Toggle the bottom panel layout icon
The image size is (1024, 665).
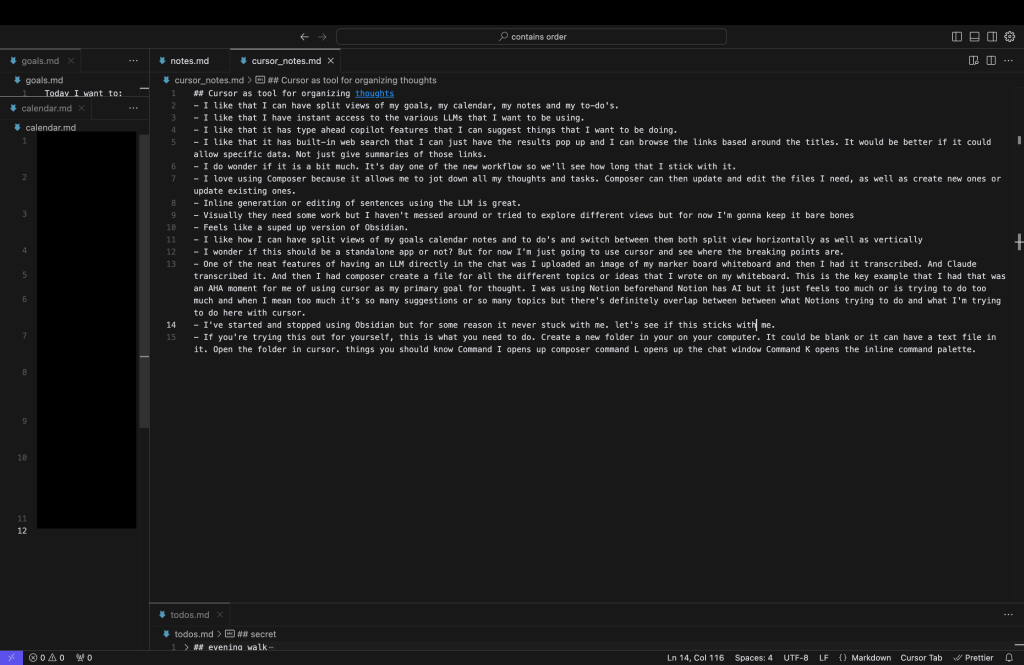(974, 37)
